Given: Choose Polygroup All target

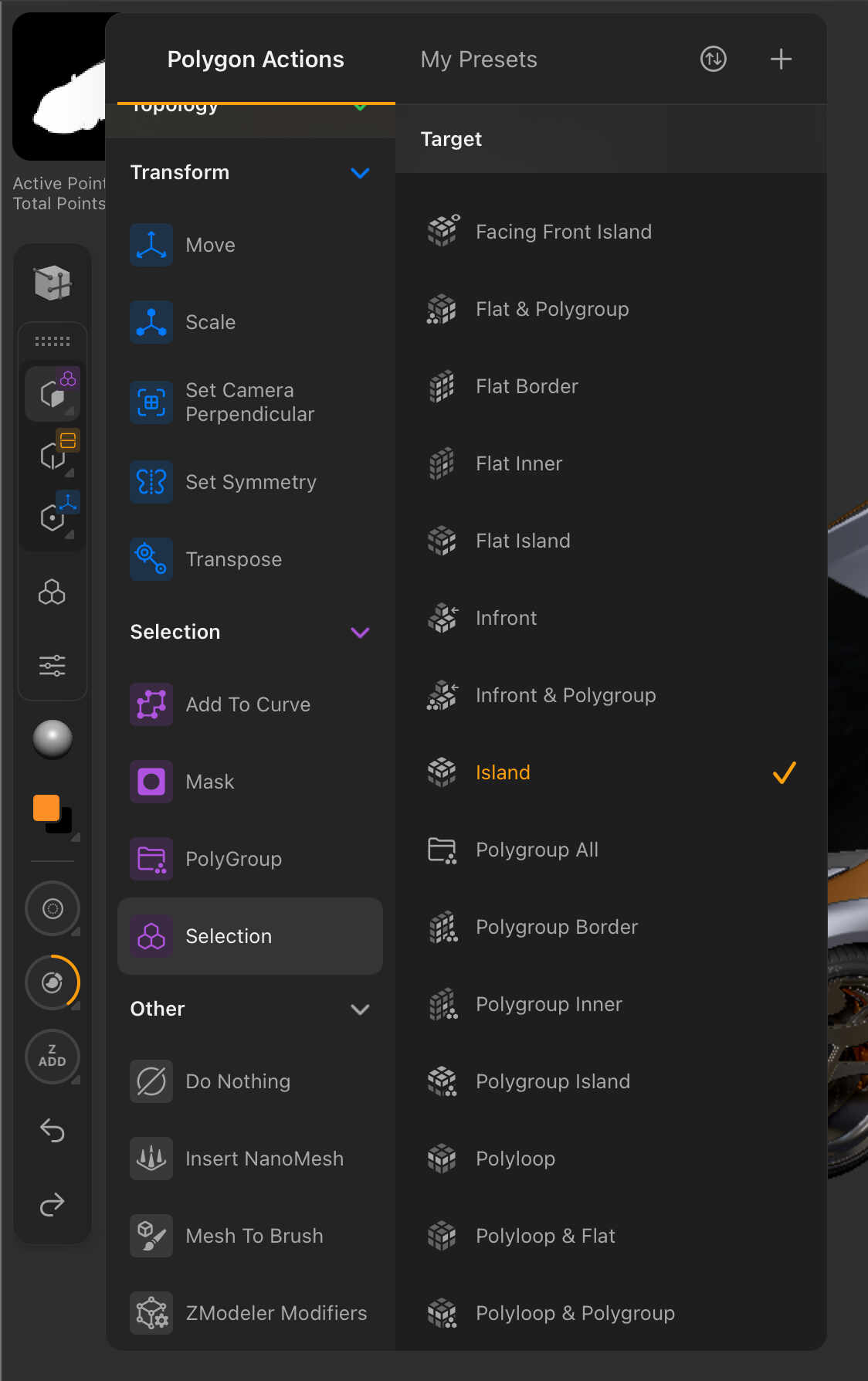Looking at the screenshot, I should point(611,850).
